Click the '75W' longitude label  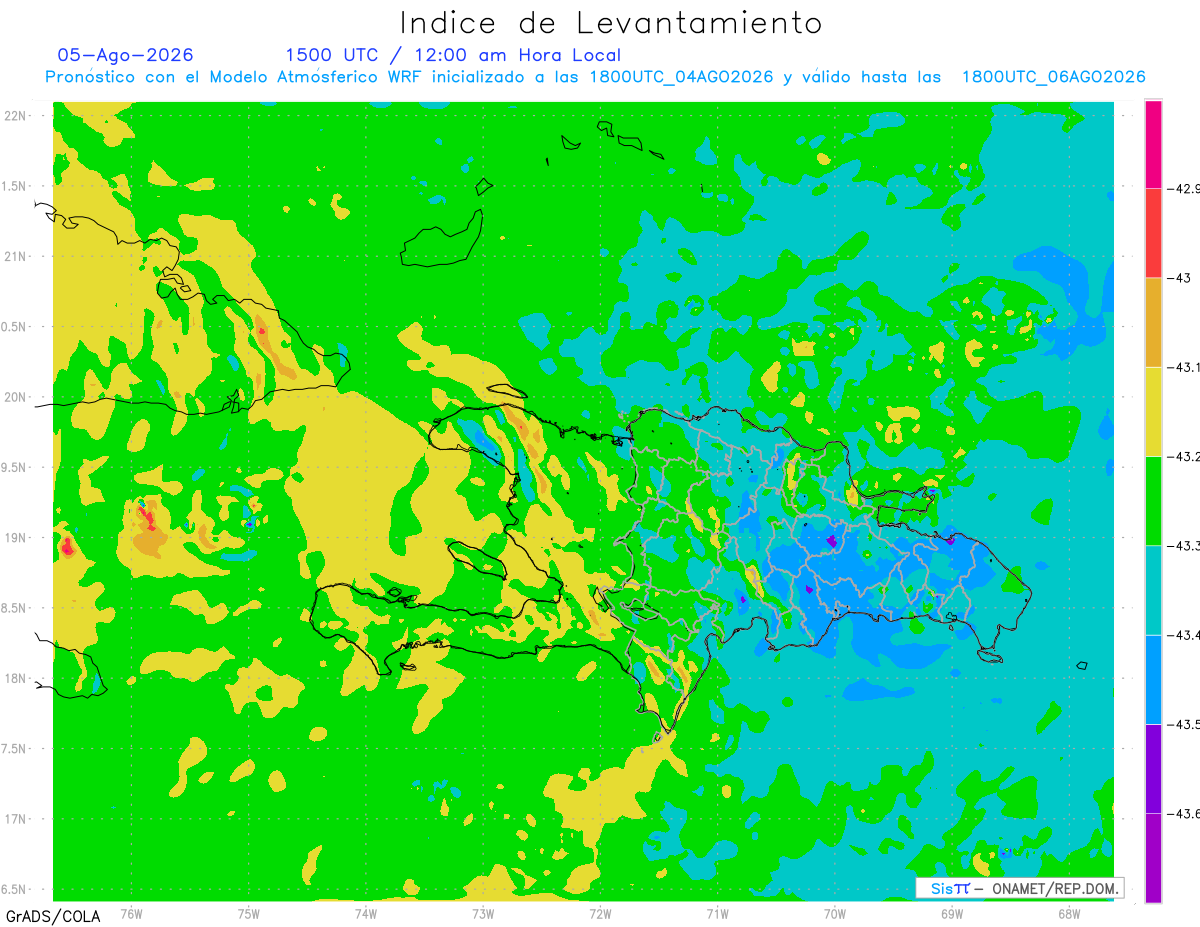tap(249, 914)
